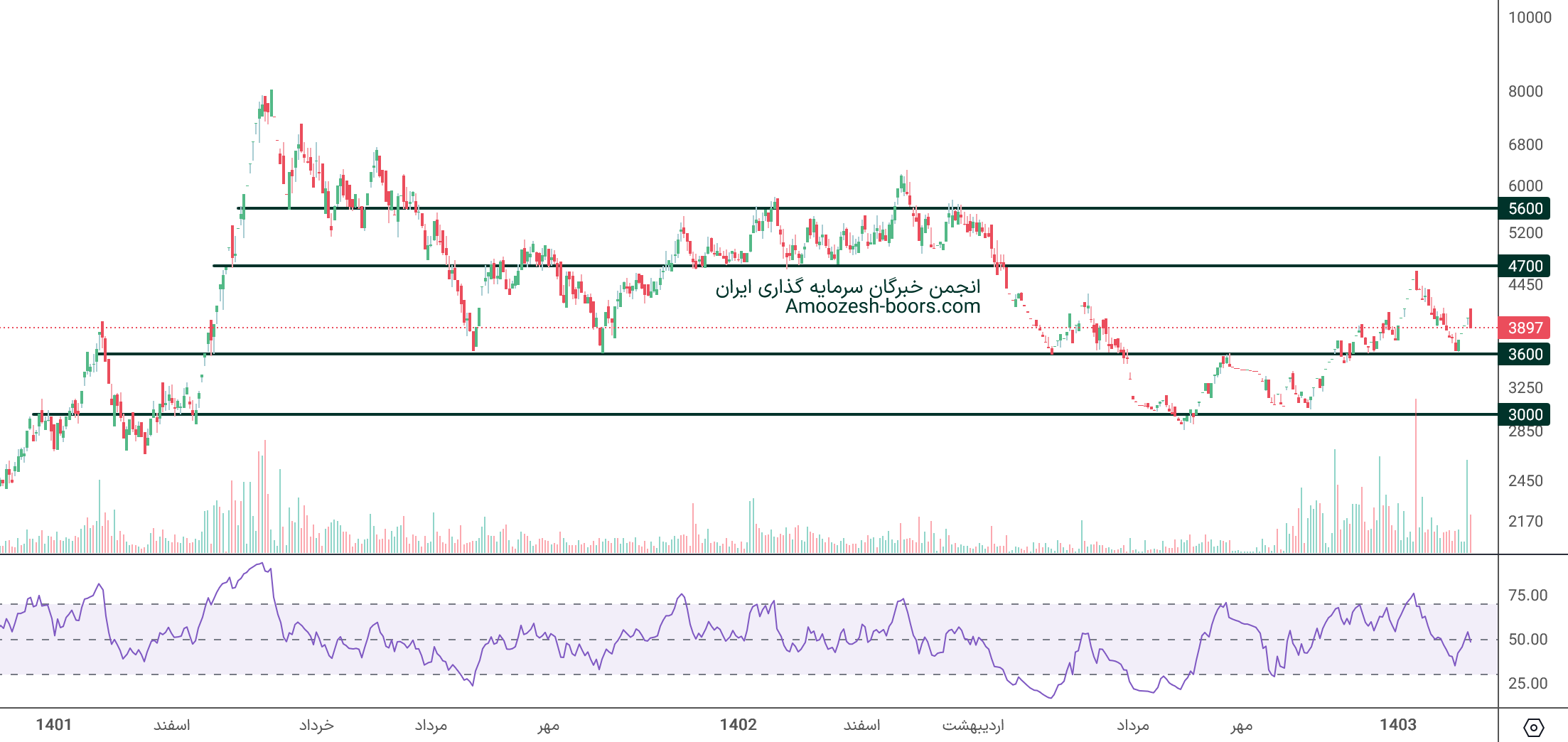Click the 1403 year label on time axis
The image size is (1568, 742).
[x=1398, y=724]
